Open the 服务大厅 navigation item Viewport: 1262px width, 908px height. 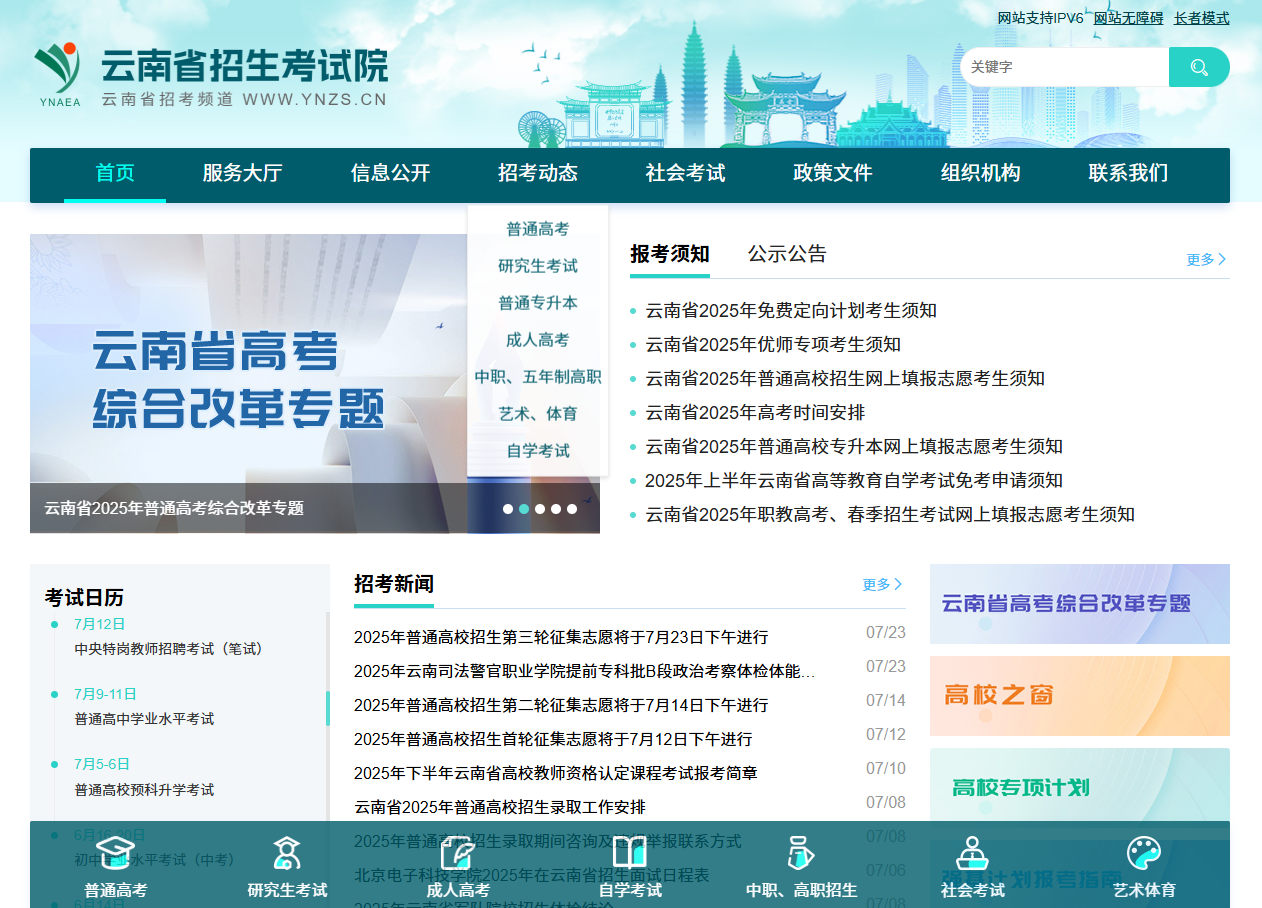tap(242, 173)
